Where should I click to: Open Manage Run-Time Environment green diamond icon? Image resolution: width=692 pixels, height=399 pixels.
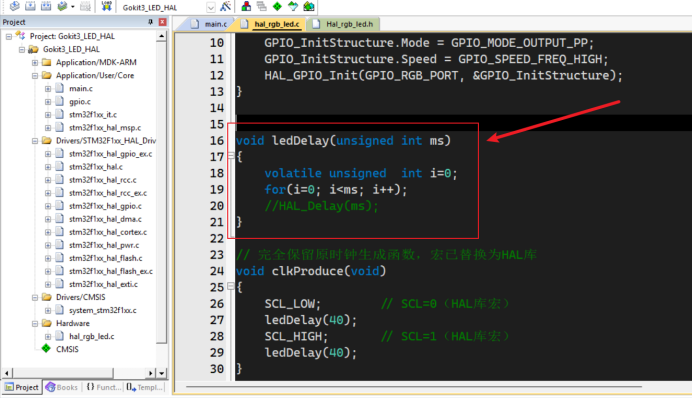coord(277,6)
